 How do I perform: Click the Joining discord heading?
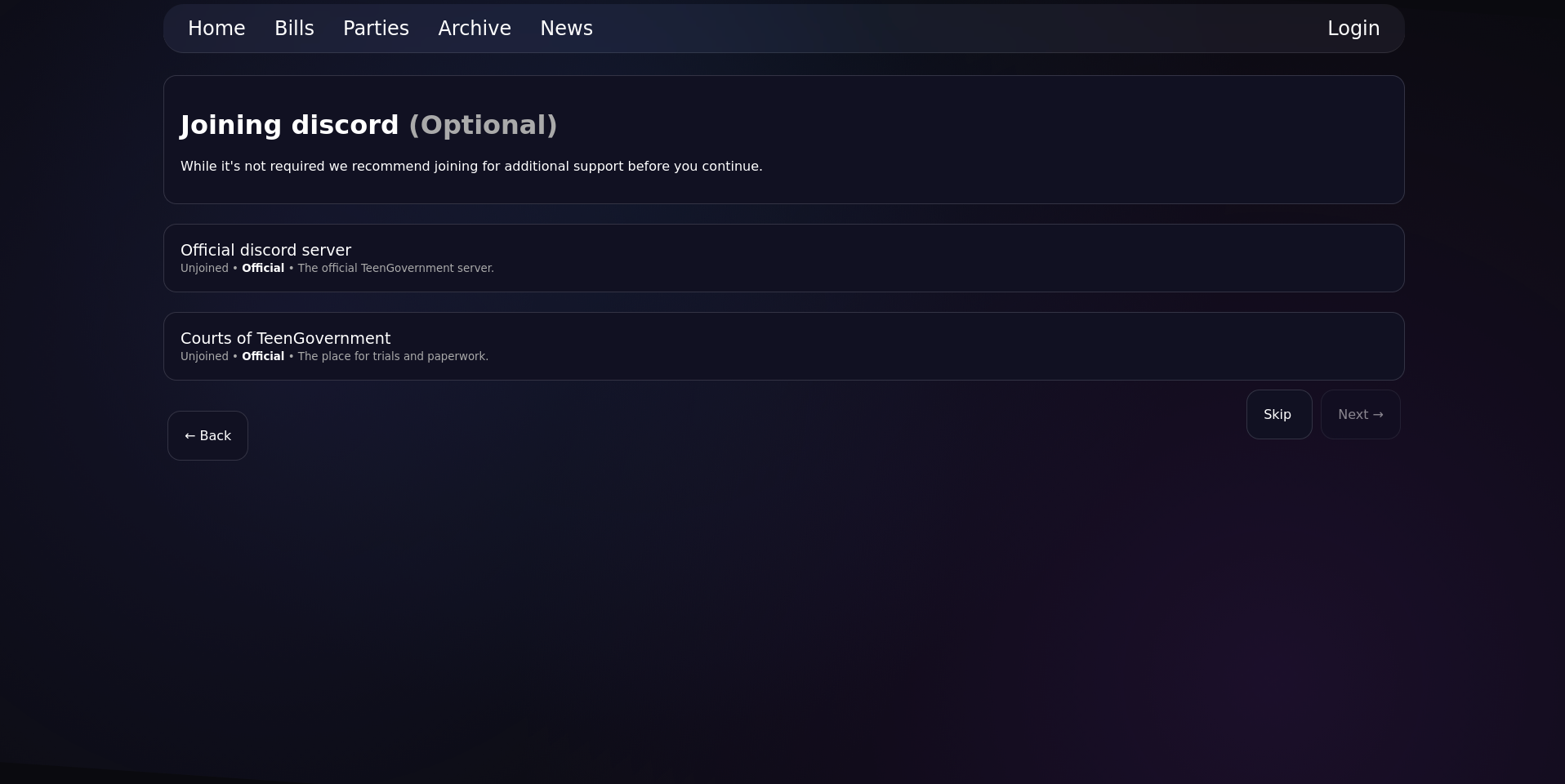click(x=289, y=125)
